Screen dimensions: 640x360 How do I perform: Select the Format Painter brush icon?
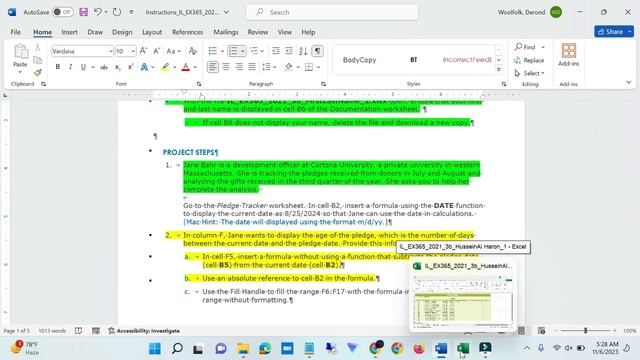point(38,73)
